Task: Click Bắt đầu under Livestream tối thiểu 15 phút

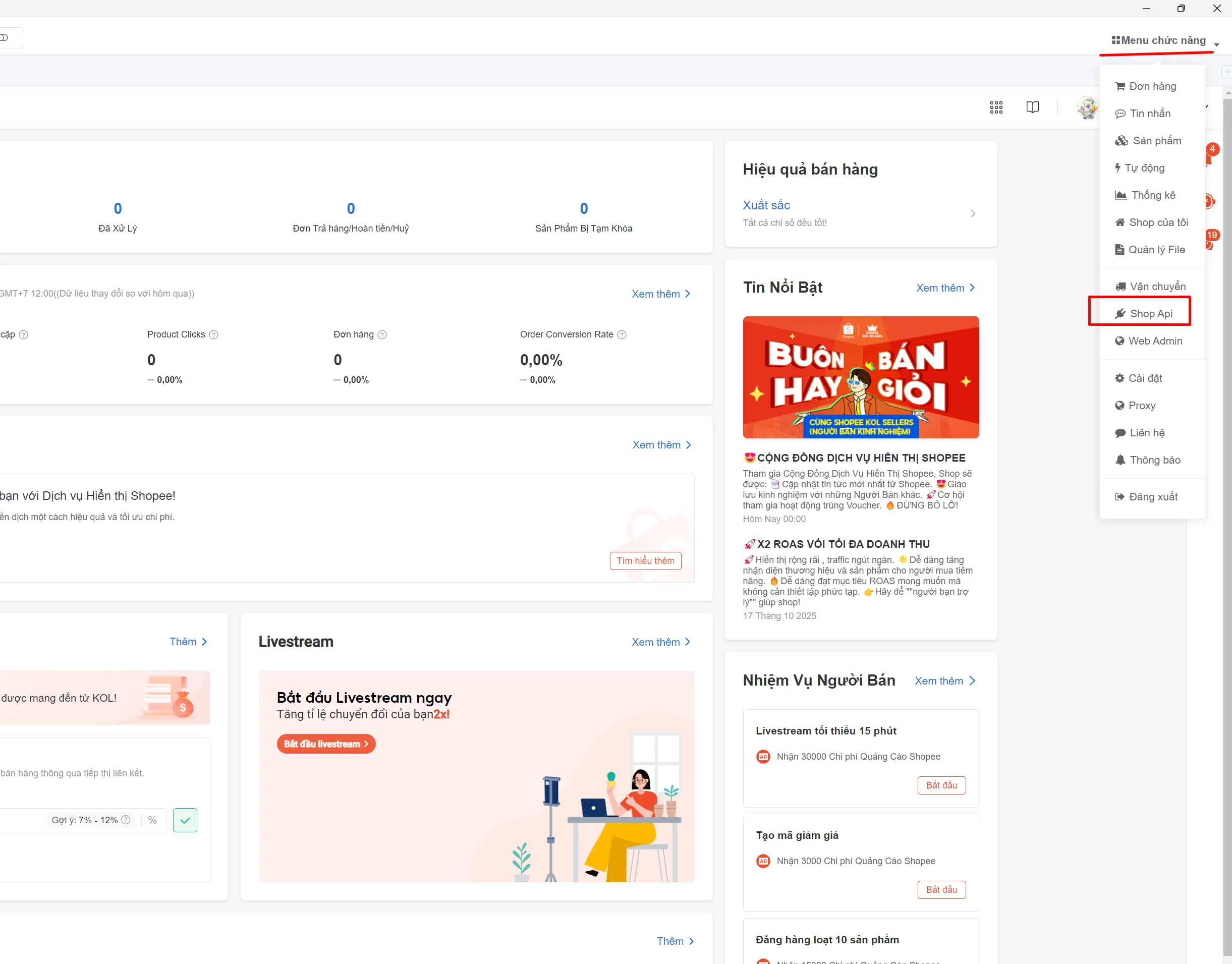Action: [941, 785]
